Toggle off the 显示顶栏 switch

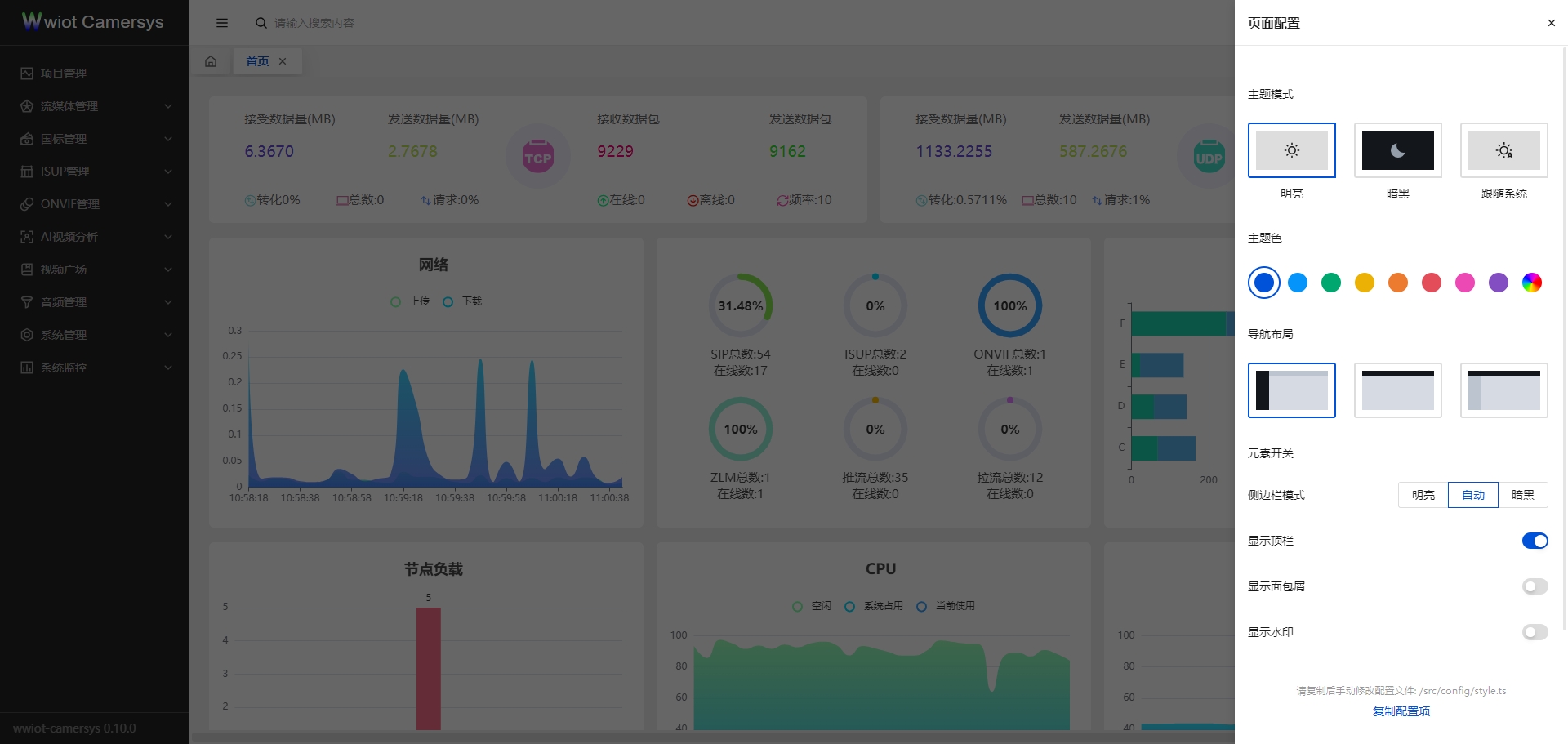tap(1535, 541)
